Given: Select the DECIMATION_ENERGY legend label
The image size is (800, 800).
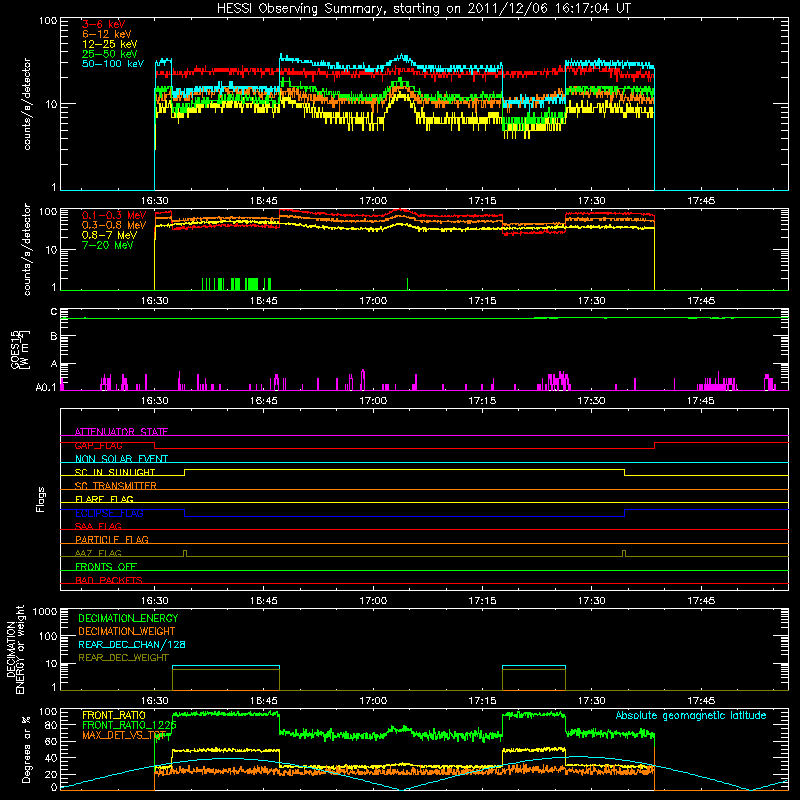Looking at the screenshot, I should click(x=128, y=618).
